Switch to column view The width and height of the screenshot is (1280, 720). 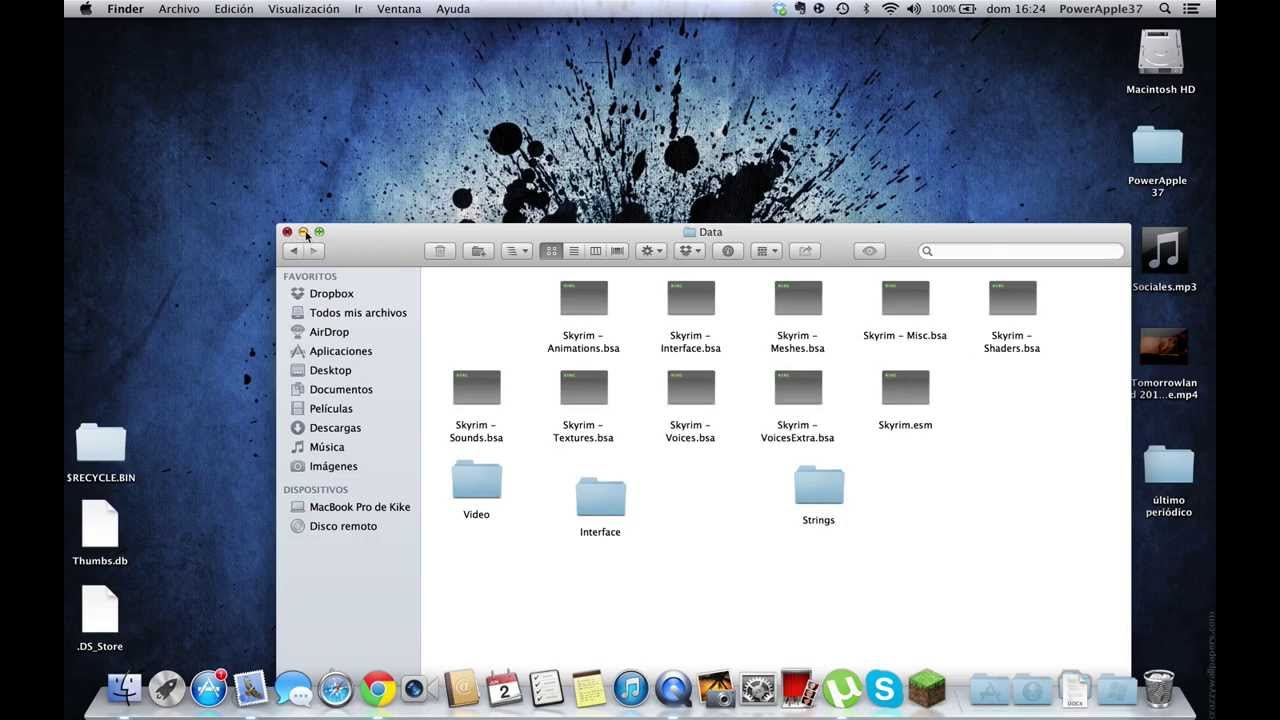point(595,251)
